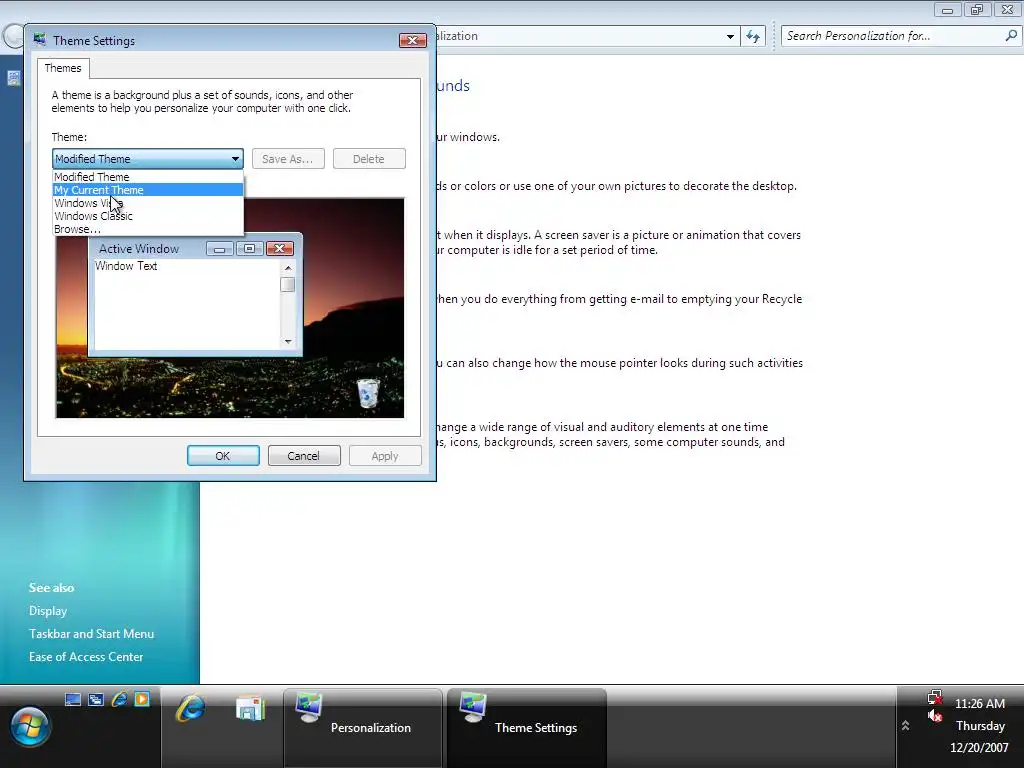Click Active Window title in preview
Image resolution: width=1024 pixels, height=768 pixels.
coord(138,249)
